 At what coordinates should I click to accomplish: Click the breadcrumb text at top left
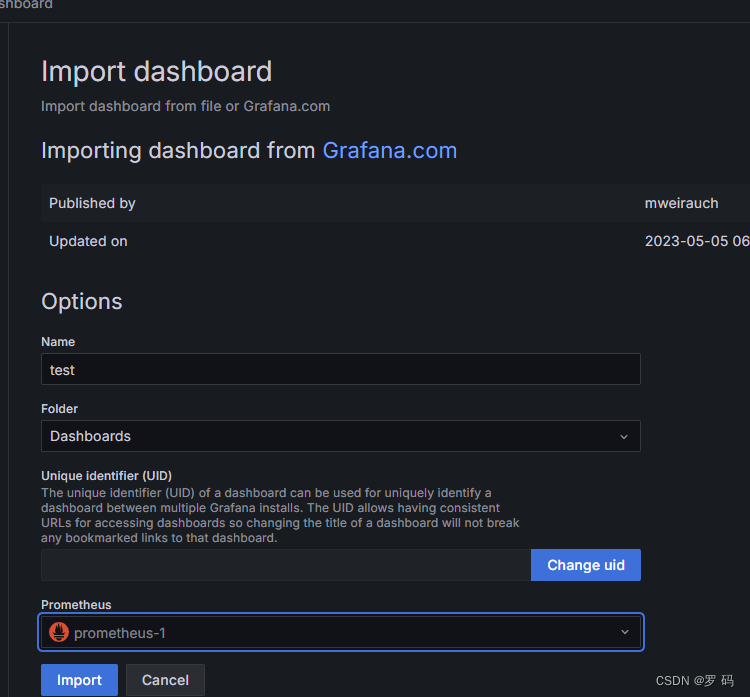[26, 4]
